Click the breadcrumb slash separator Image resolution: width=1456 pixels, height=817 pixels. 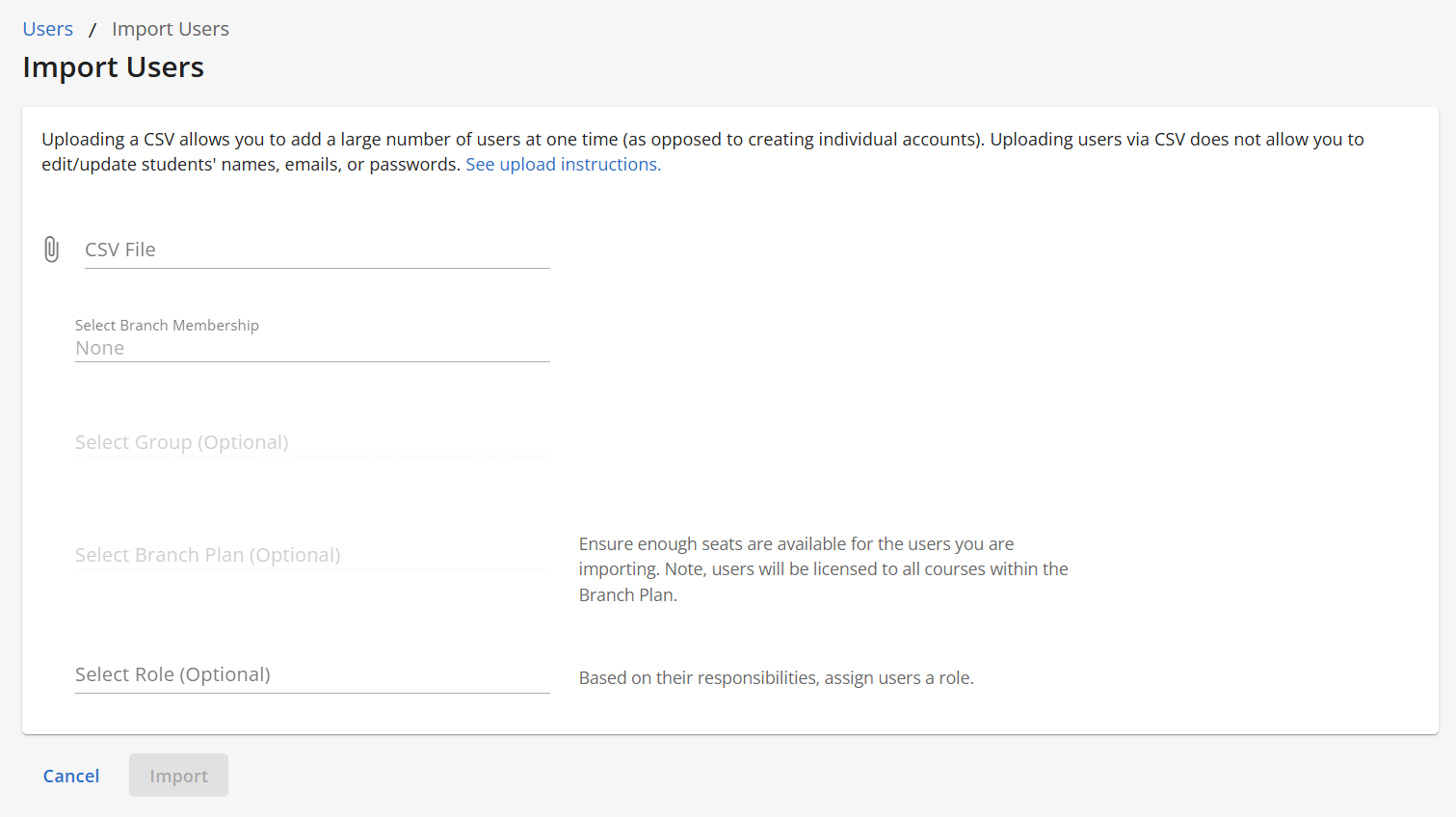click(x=93, y=30)
